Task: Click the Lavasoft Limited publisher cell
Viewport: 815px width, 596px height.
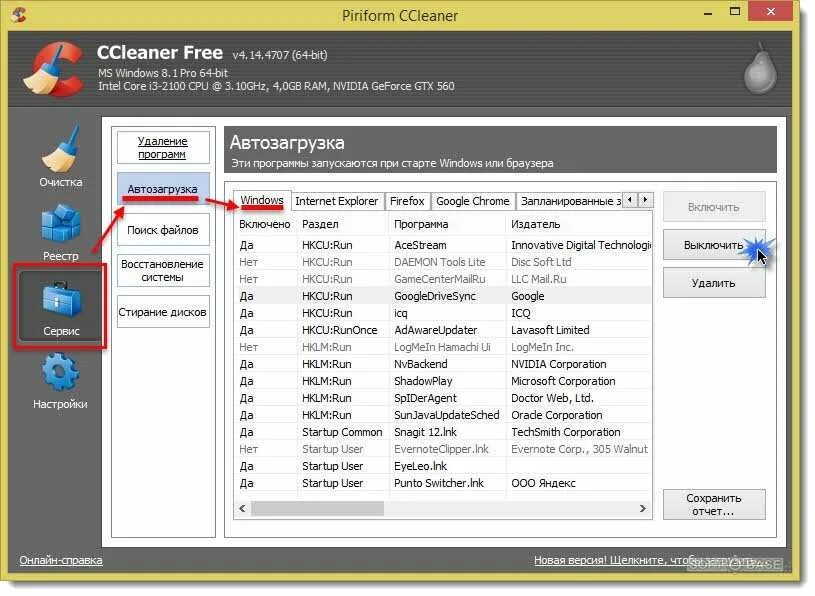Action: [550, 330]
